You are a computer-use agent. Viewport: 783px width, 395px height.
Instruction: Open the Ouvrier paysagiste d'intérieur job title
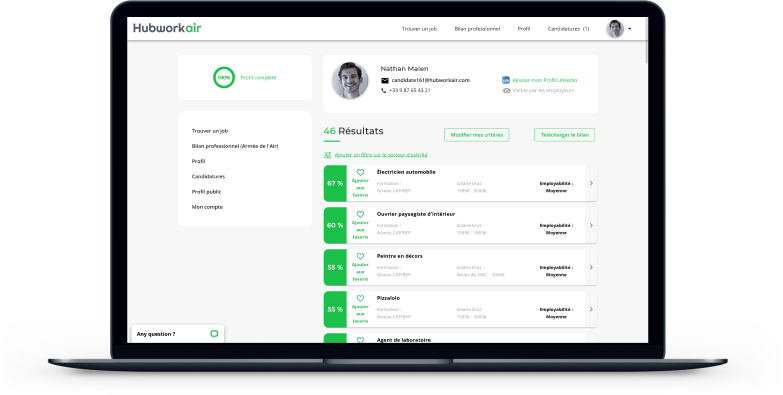point(415,214)
